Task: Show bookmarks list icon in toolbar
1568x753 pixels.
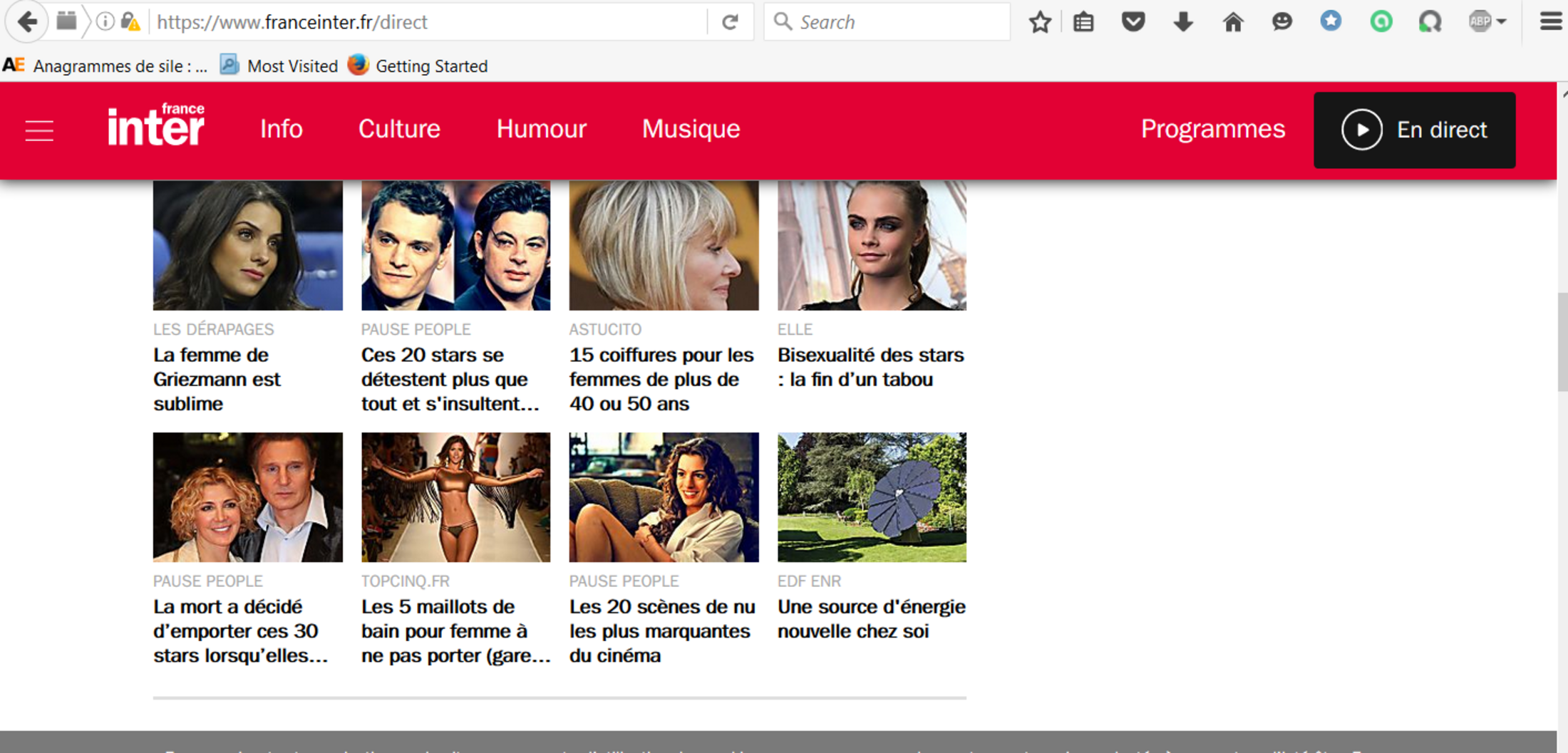Action: coord(1083,22)
